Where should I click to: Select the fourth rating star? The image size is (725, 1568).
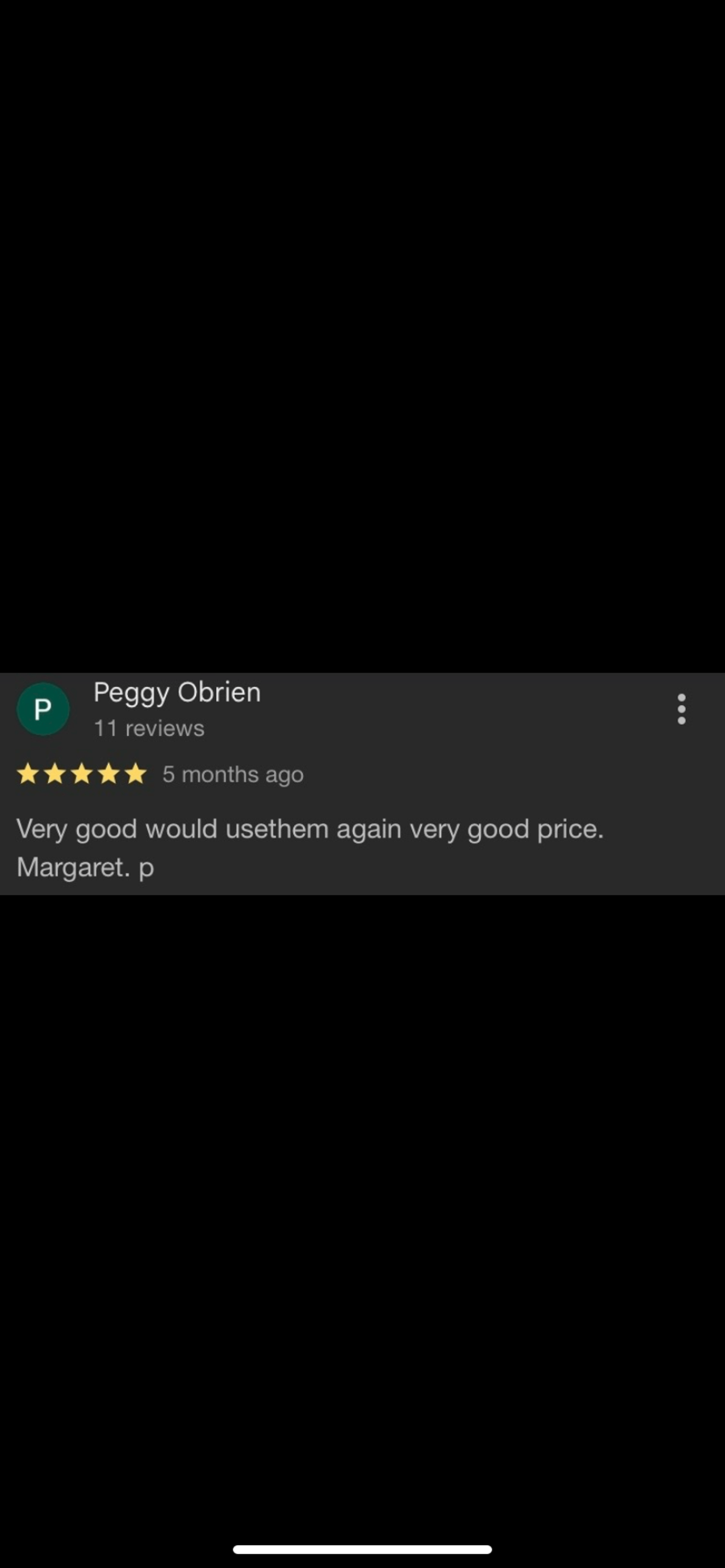[108, 774]
